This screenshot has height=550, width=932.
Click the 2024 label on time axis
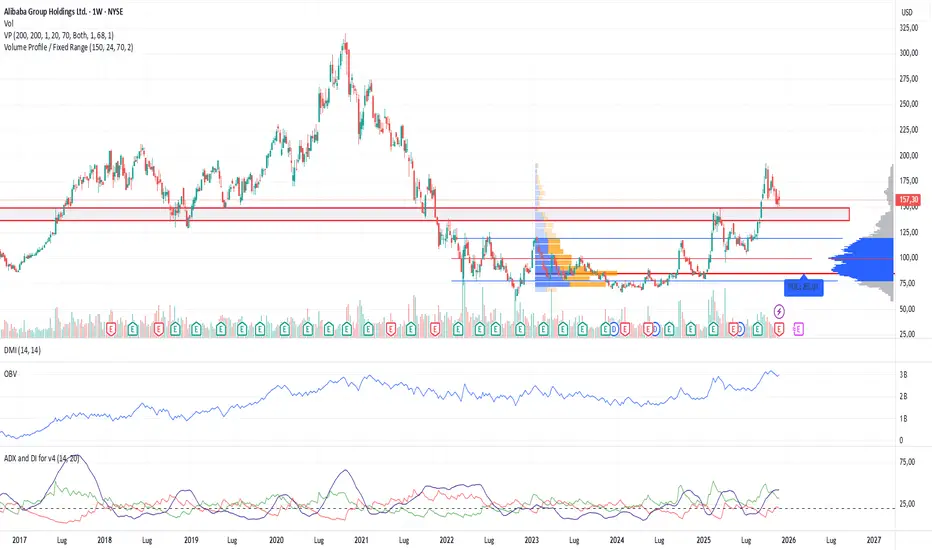point(617,540)
